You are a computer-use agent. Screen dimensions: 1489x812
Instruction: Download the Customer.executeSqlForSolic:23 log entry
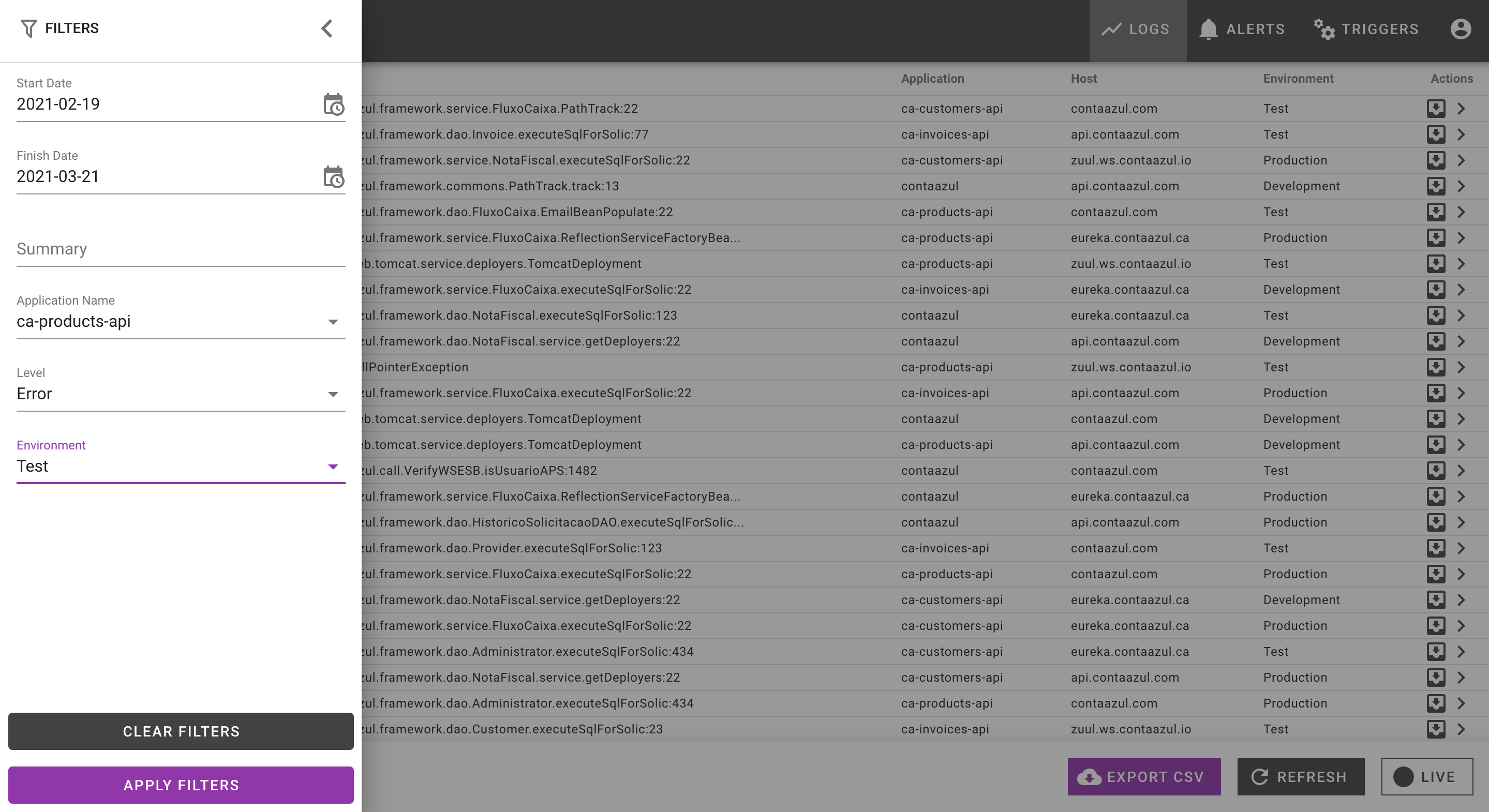tap(1436, 729)
